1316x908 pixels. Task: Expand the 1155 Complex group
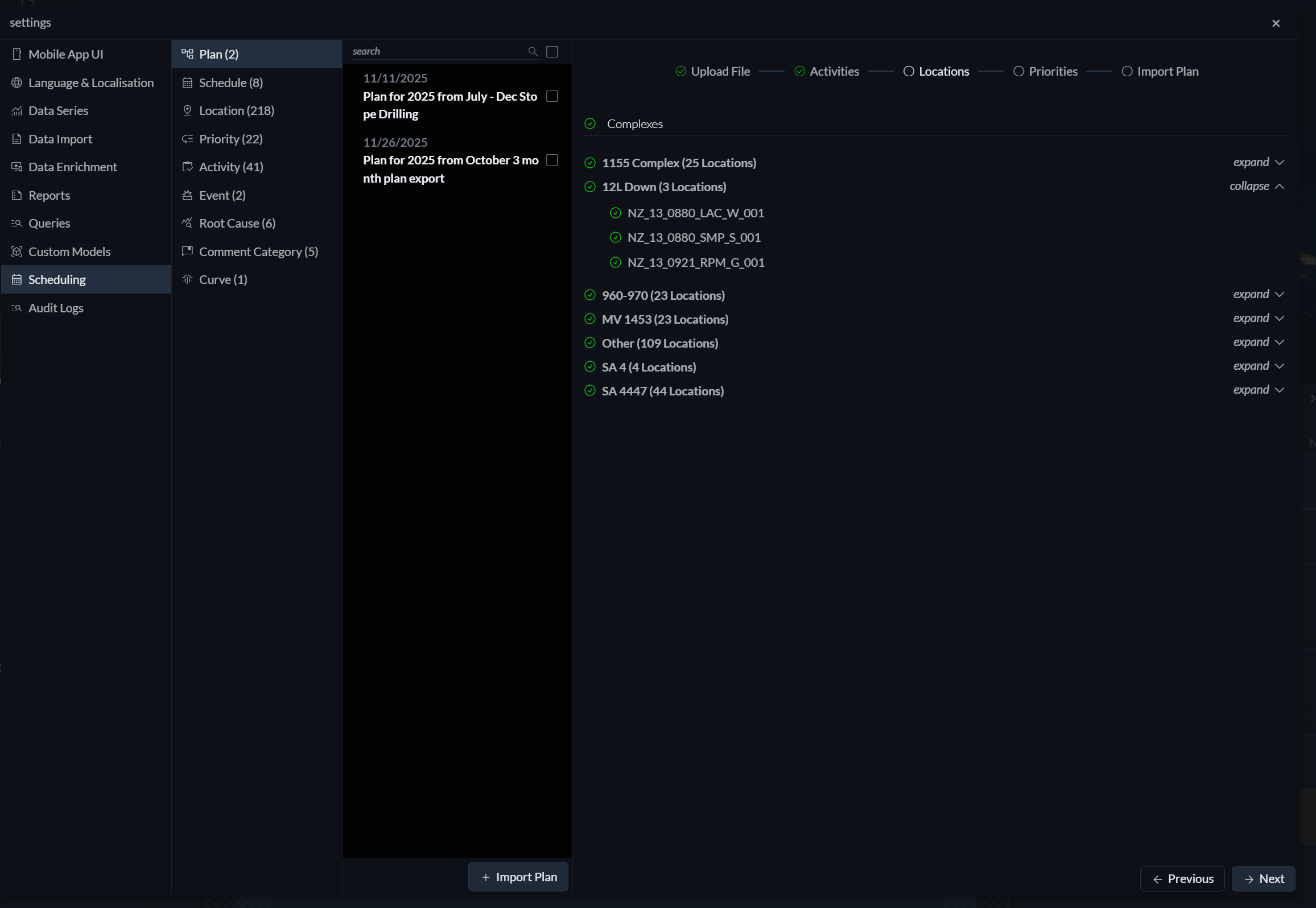coord(1259,162)
